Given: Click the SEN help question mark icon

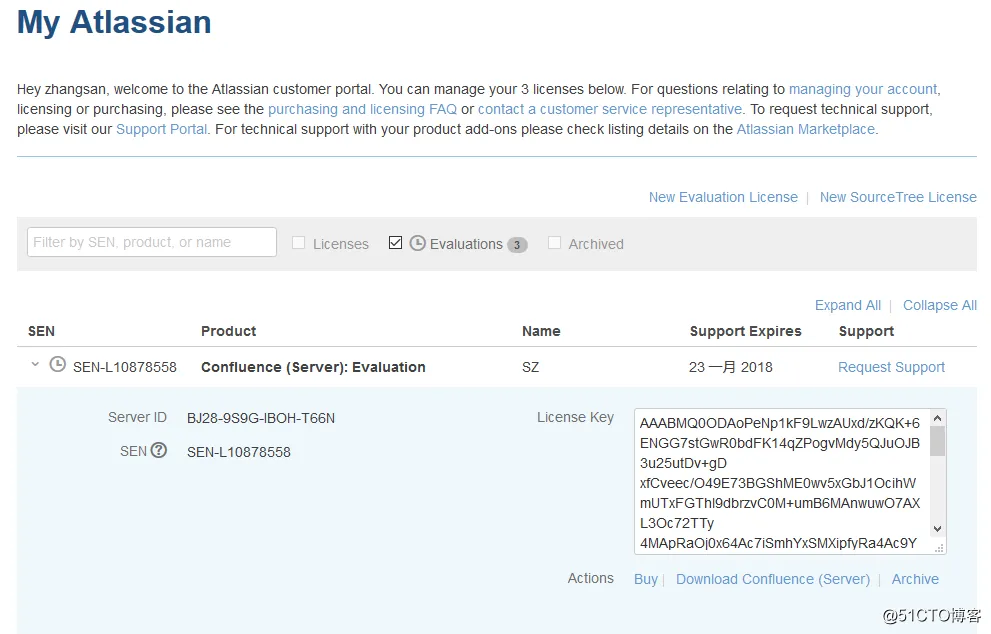Looking at the screenshot, I should coord(159,450).
